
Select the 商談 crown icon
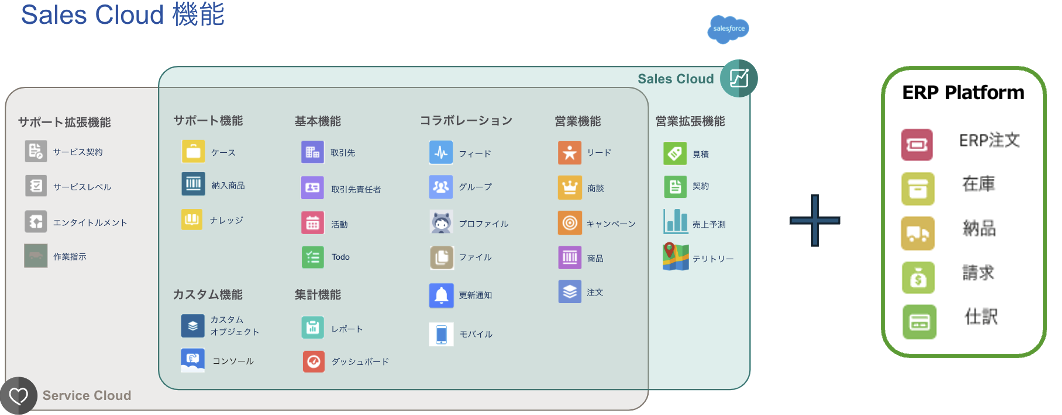click(570, 188)
